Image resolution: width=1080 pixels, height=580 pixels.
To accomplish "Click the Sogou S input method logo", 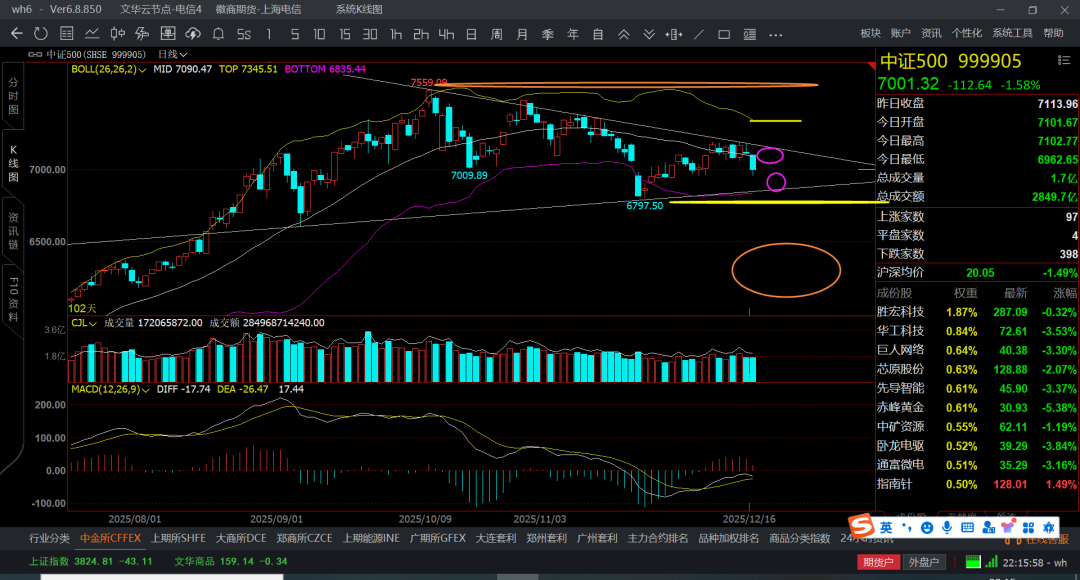I will click(x=861, y=527).
